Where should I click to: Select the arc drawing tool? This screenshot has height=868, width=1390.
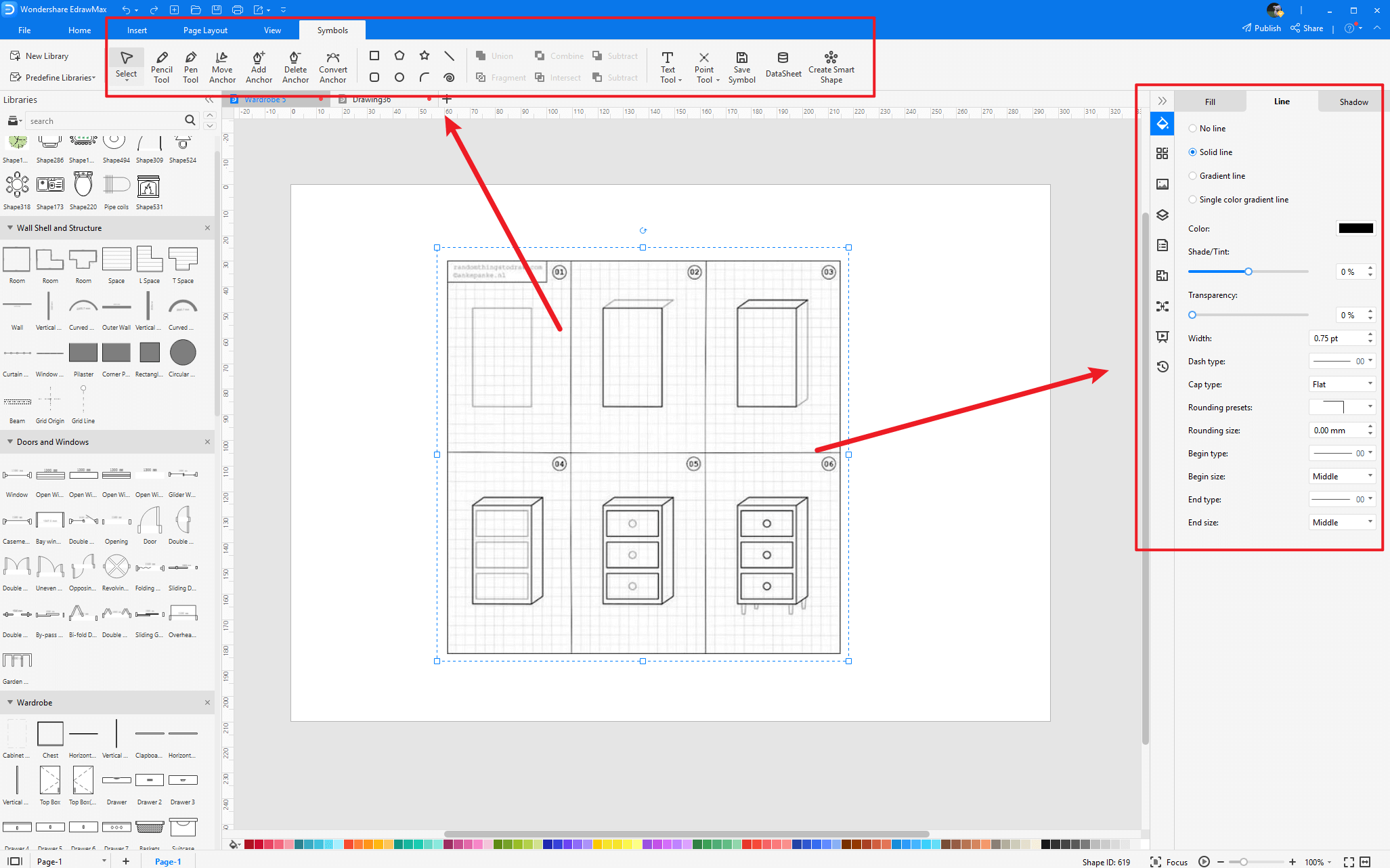coord(425,77)
